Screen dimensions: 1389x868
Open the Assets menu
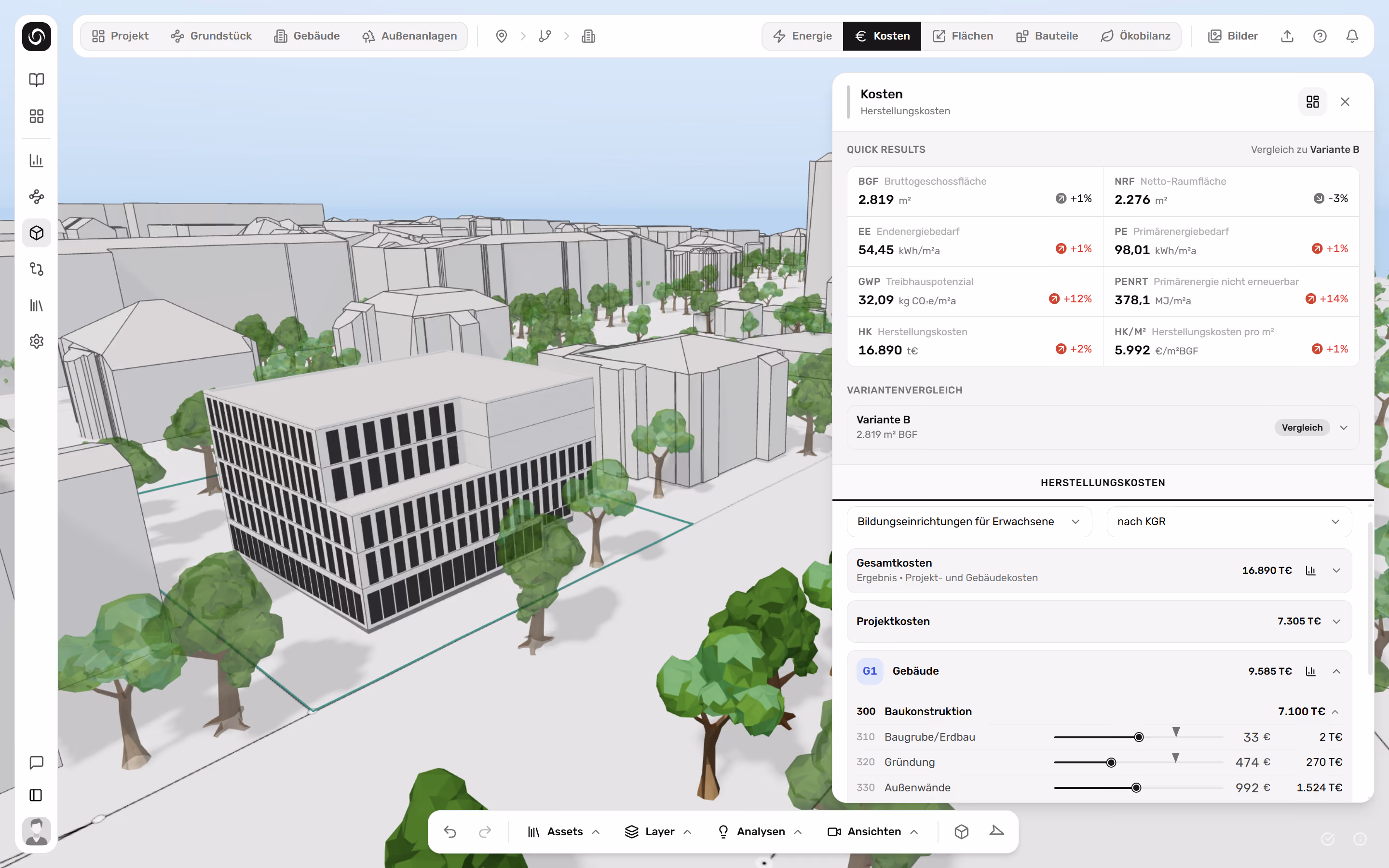click(564, 832)
